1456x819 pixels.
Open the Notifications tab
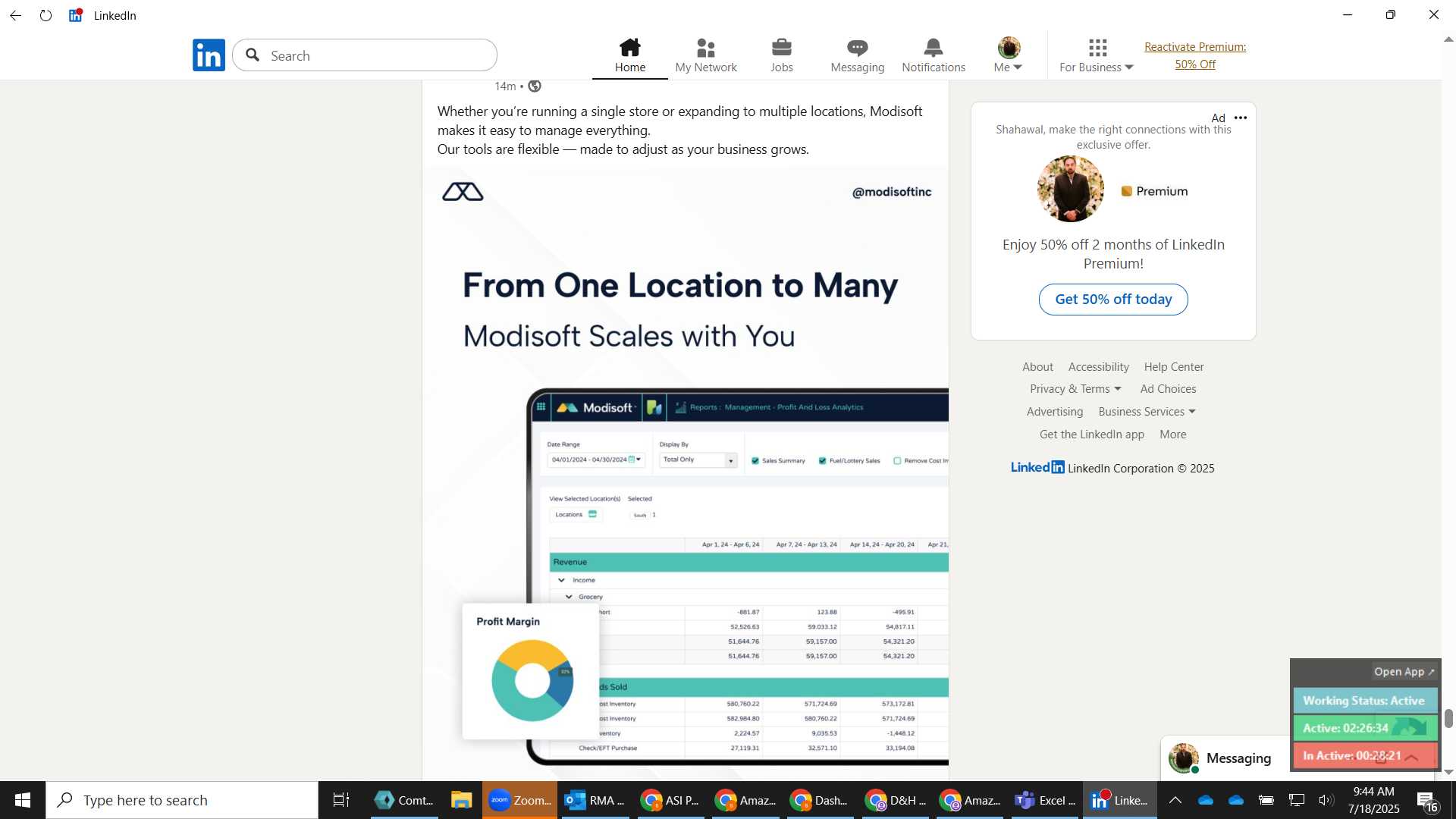pyautogui.click(x=934, y=55)
